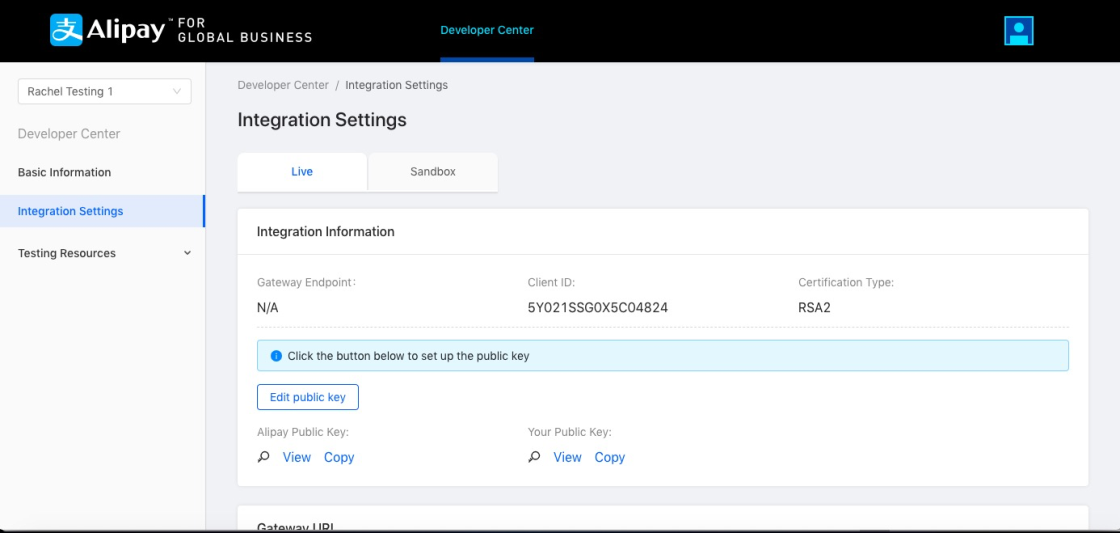1120x533 pixels.
Task: Go to Basic Information in the sidebar
Action: [x=64, y=172]
